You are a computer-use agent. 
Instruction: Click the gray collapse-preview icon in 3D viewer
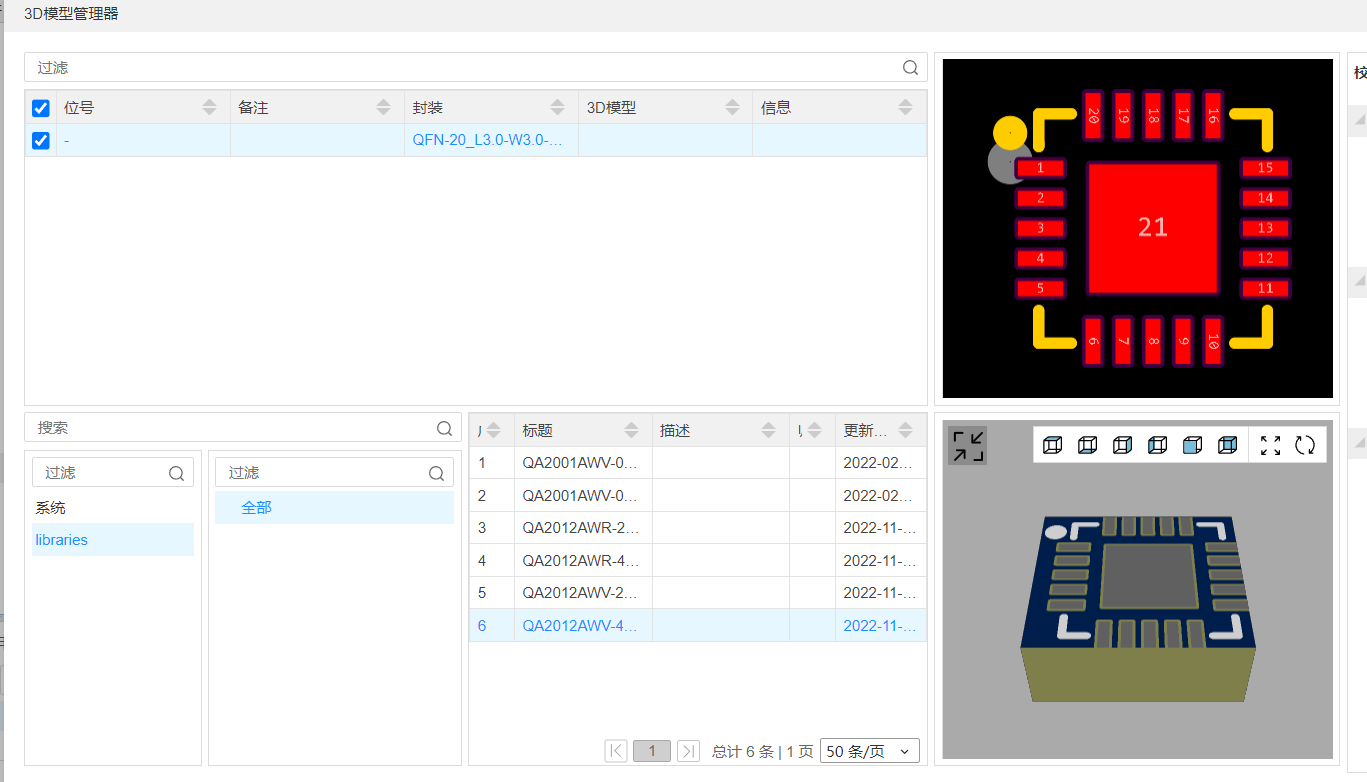point(967,446)
